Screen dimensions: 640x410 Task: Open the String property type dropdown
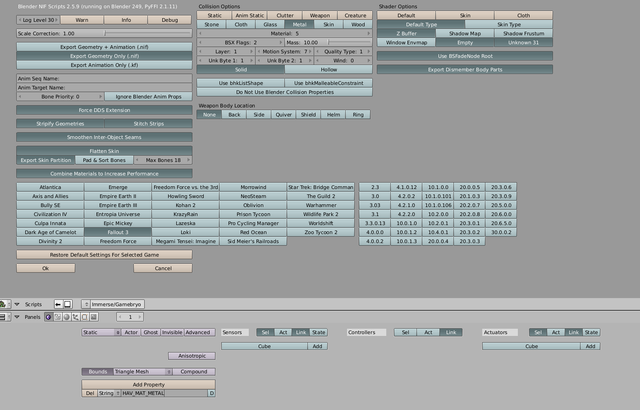point(109,393)
